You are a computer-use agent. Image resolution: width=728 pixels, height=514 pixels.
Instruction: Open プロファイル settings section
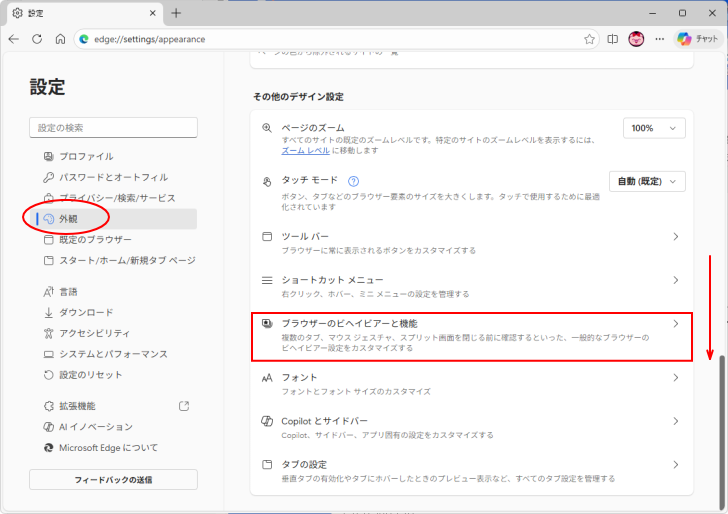point(114,156)
